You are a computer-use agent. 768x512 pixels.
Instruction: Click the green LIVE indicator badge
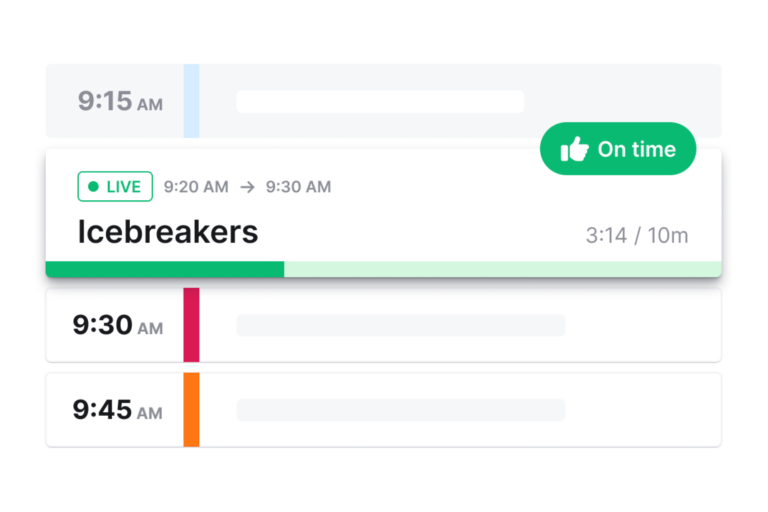(x=115, y=187)
